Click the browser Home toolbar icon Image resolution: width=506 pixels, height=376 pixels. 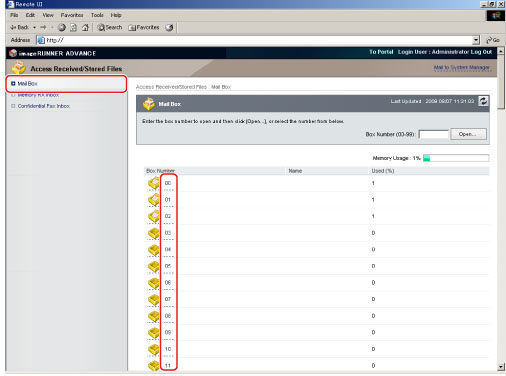click(x=85, y=28)
